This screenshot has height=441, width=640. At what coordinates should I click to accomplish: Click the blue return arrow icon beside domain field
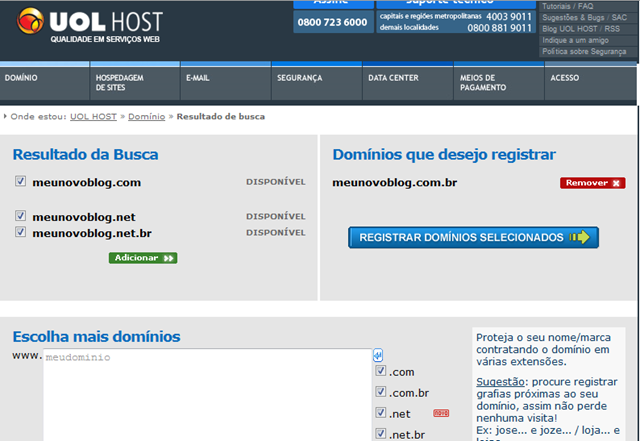(378, 355)
